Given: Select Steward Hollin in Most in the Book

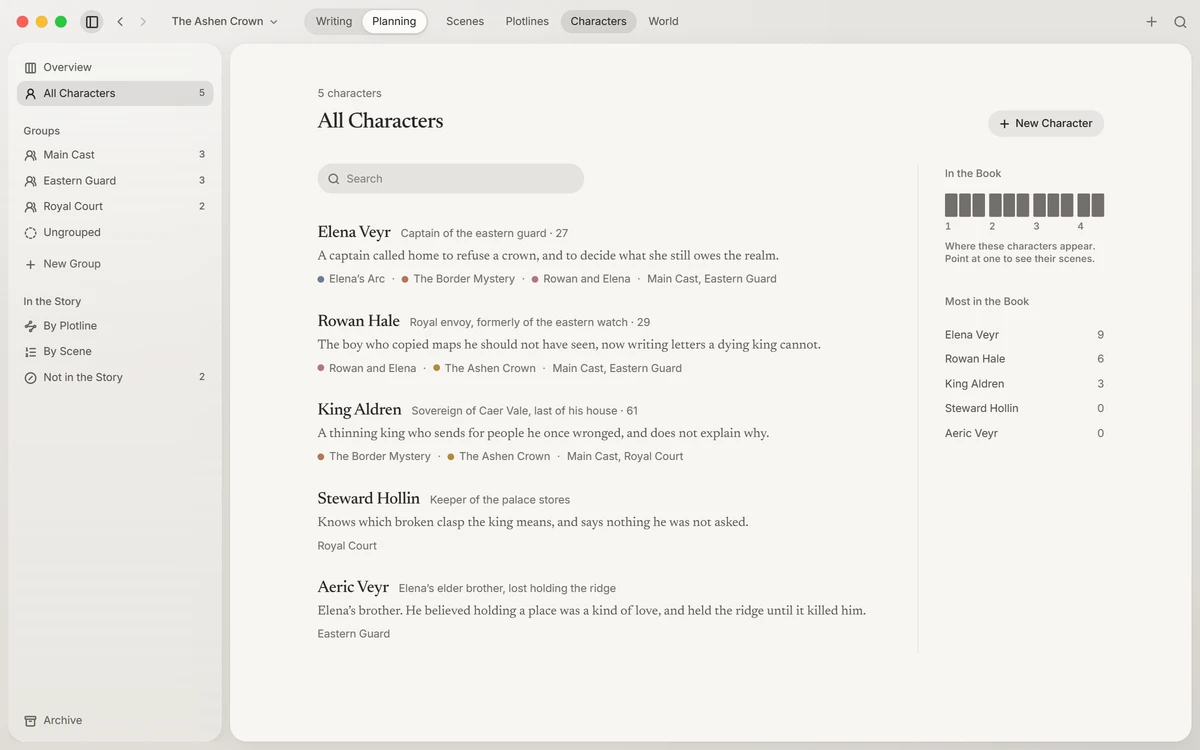Looking at the screenshot, I should (x=1024, y=408).
